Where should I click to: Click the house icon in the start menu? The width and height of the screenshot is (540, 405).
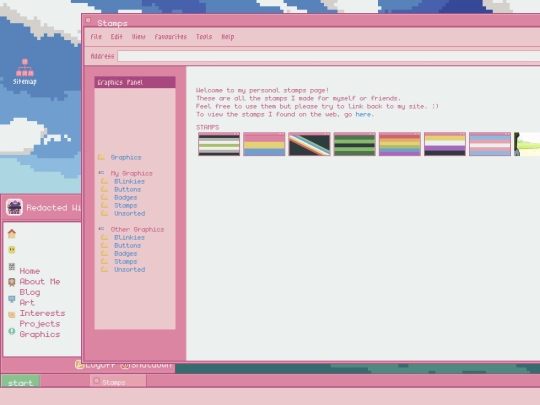12,233
